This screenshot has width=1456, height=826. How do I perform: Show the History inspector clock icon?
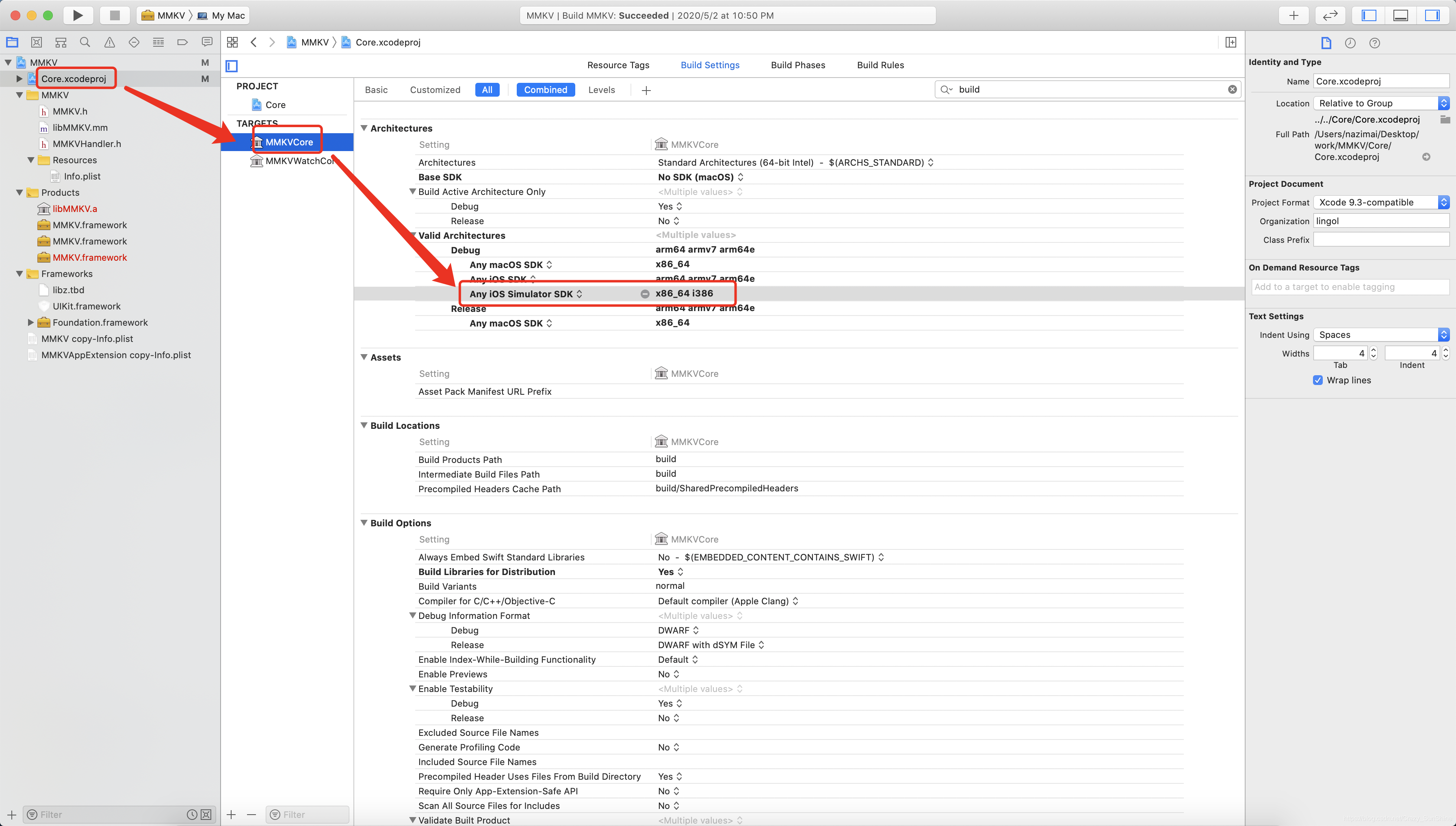[1350, 43]
